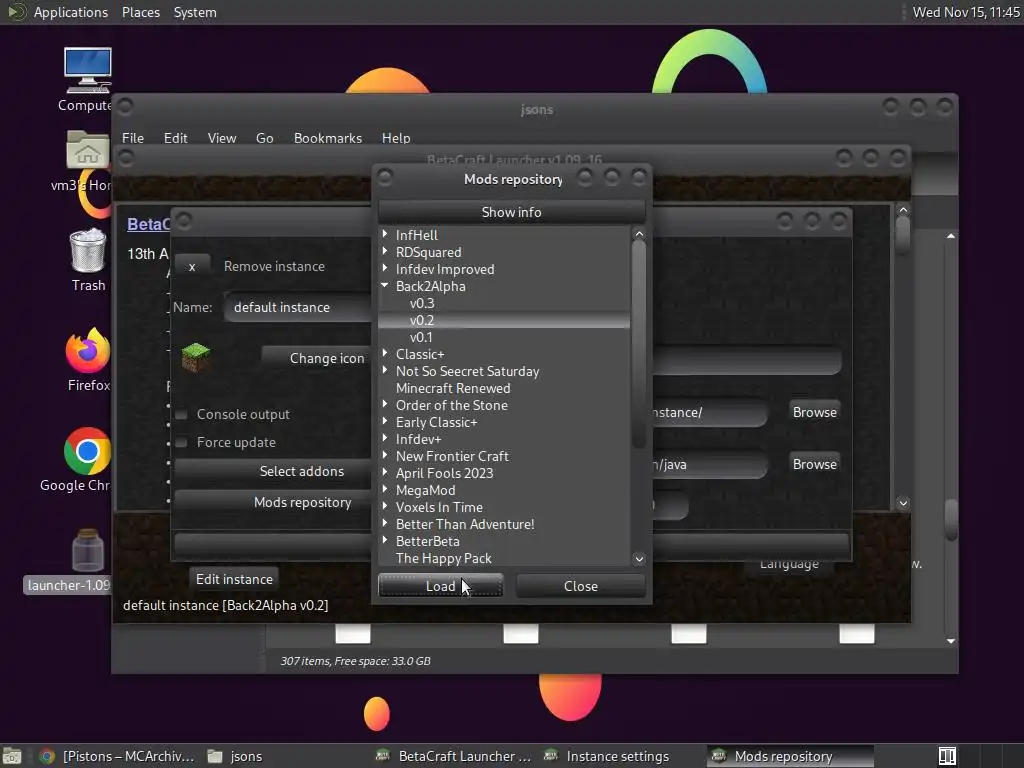Switch to BetaCraft Launcher taskbar item
The width and height of the screenshot is (1024, 768).
pos(455,756)
